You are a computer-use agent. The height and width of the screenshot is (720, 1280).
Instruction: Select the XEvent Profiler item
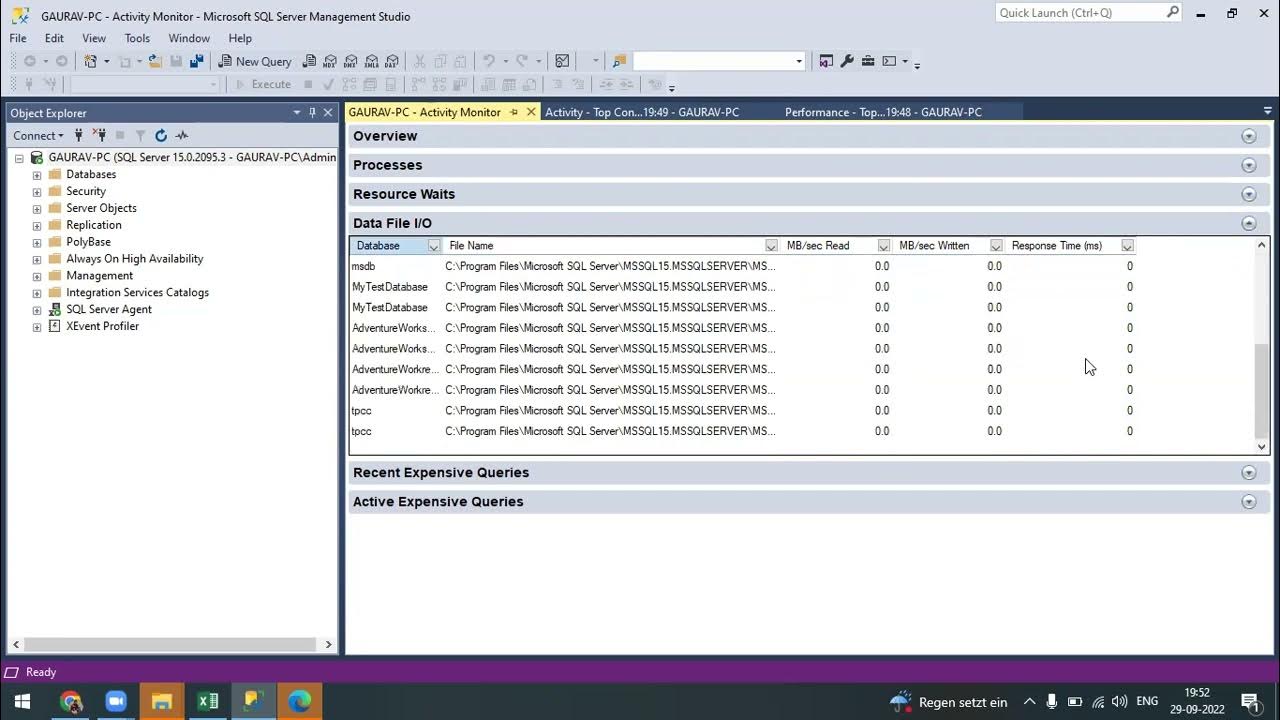(102, 326)
